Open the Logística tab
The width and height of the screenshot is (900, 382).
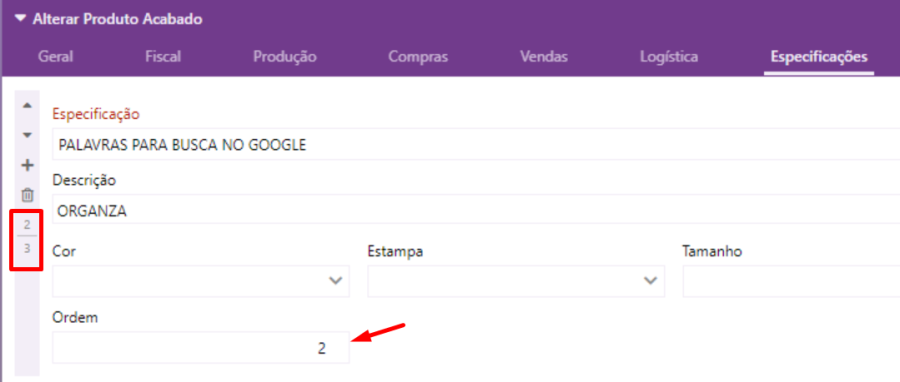[669, 57]
